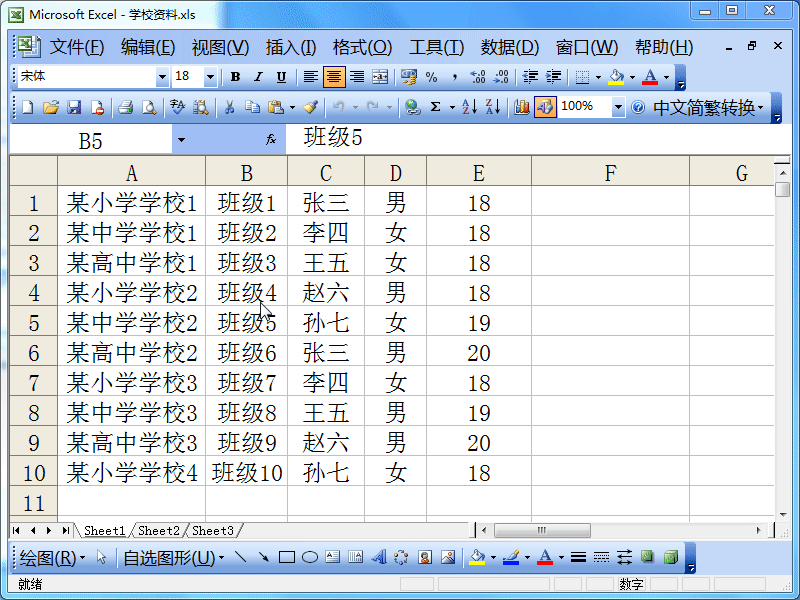The width and height of the screenshot is (800, 600).
Task: Sort ascending with the A-Z icon
Action: point(469,108)
